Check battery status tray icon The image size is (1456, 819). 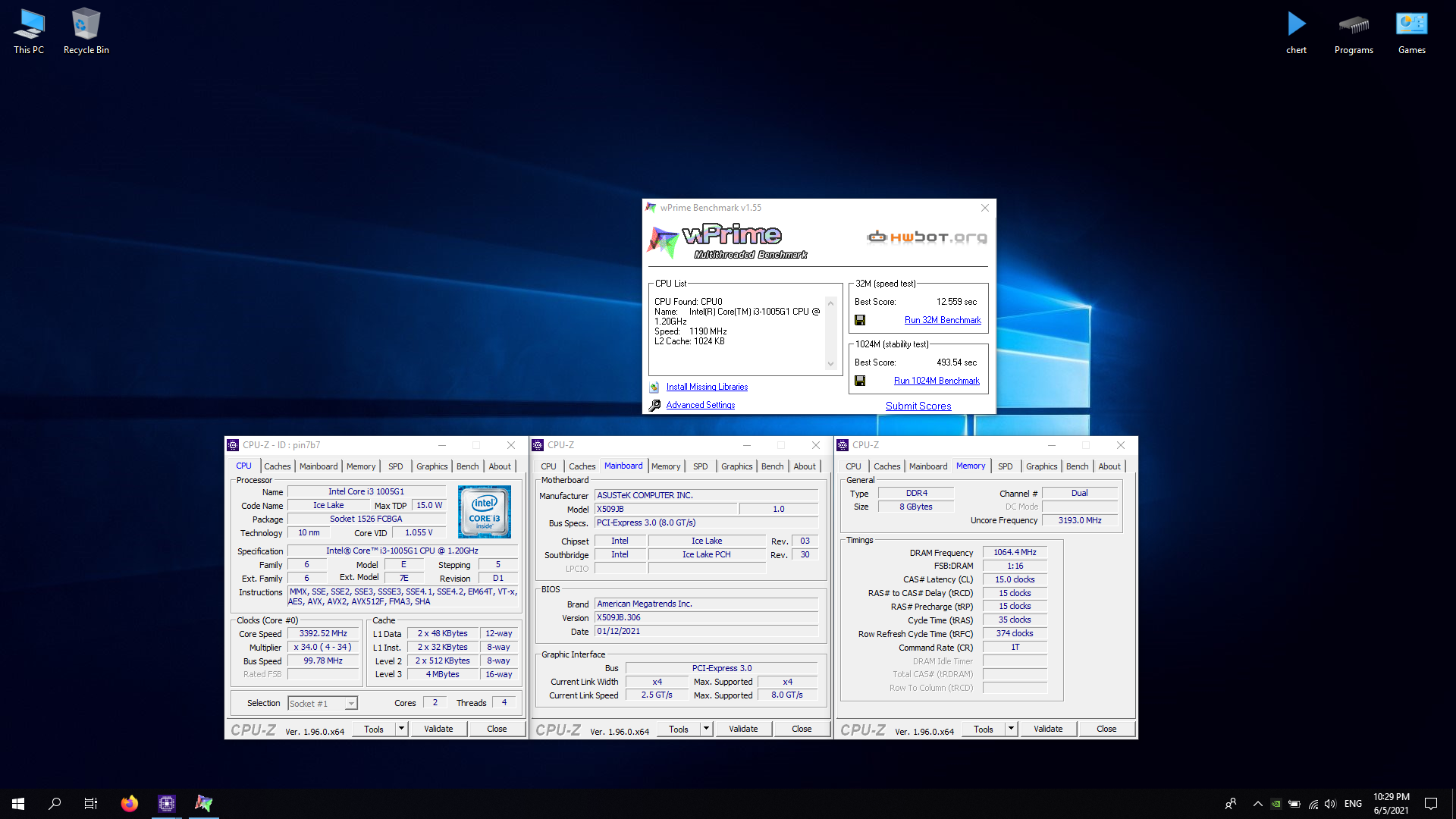(x=1294, y=804)
